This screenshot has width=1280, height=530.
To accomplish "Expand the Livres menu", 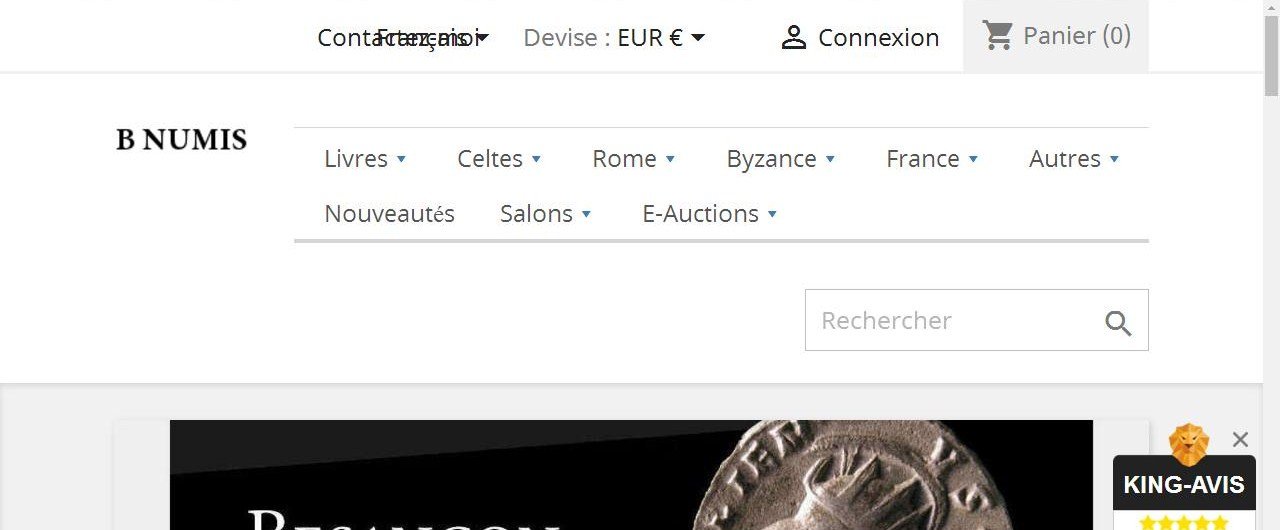I will pos(365,159).
